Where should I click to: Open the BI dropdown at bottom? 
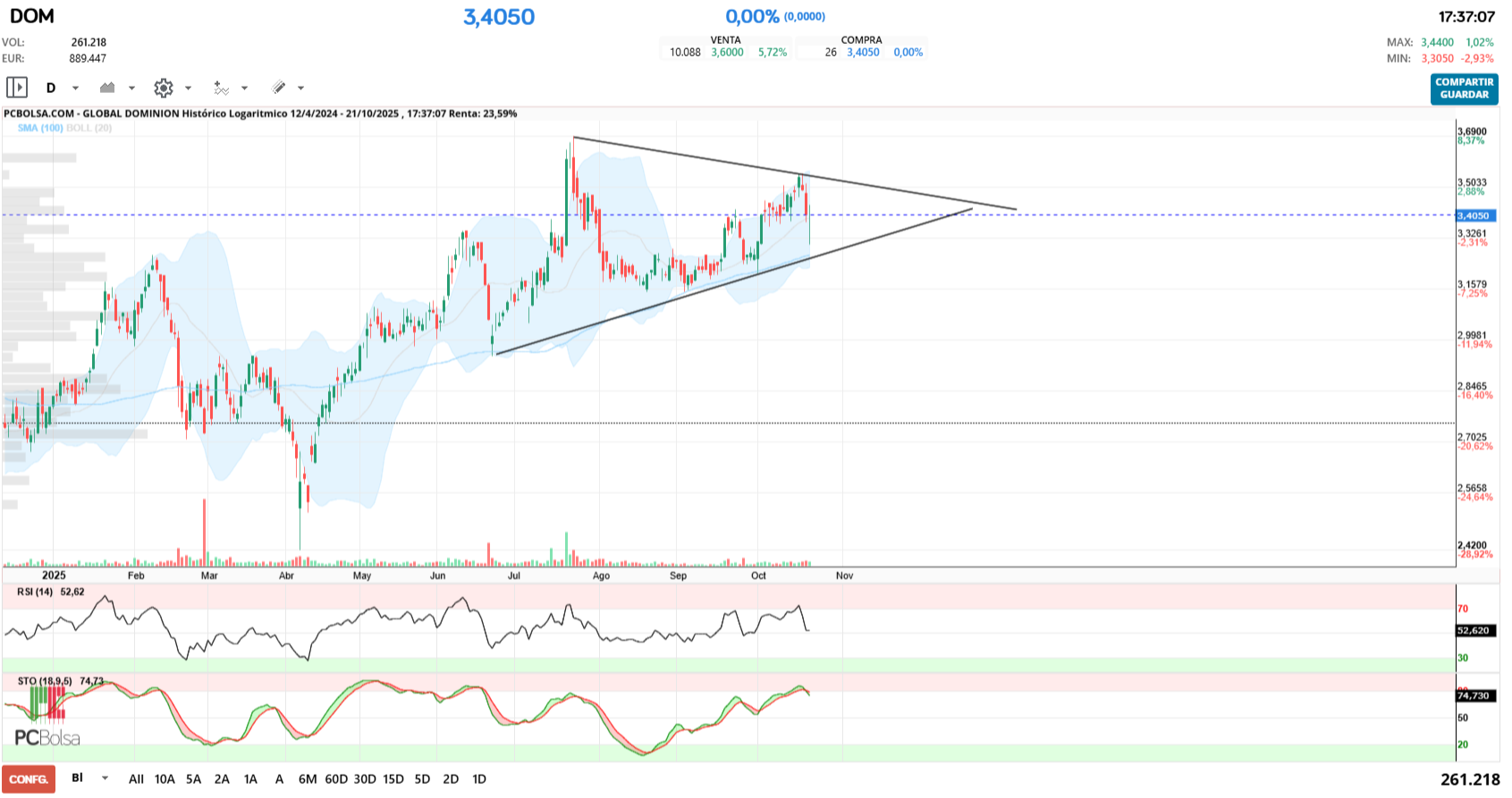point(105,778)
